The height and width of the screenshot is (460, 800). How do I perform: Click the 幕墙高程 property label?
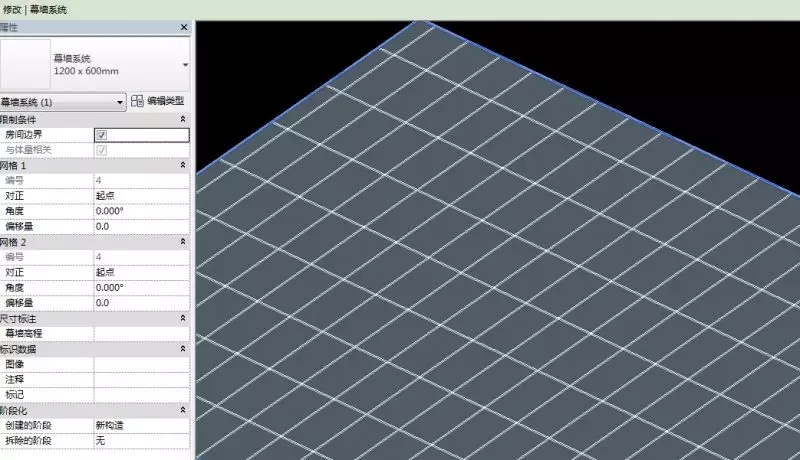tap(23, 334)
